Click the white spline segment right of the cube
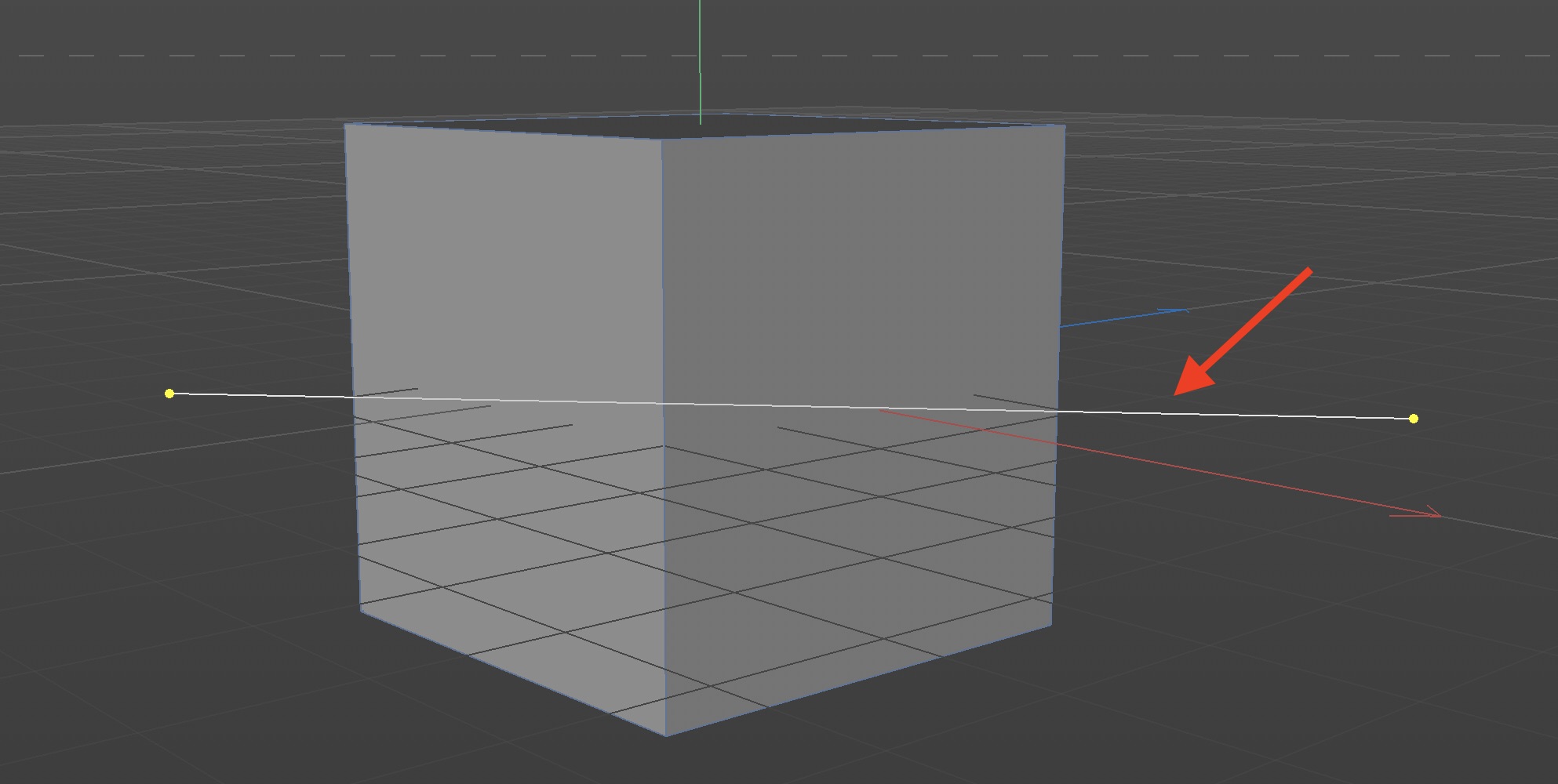Screen dimensions: 1558x784 [1239, 415]
